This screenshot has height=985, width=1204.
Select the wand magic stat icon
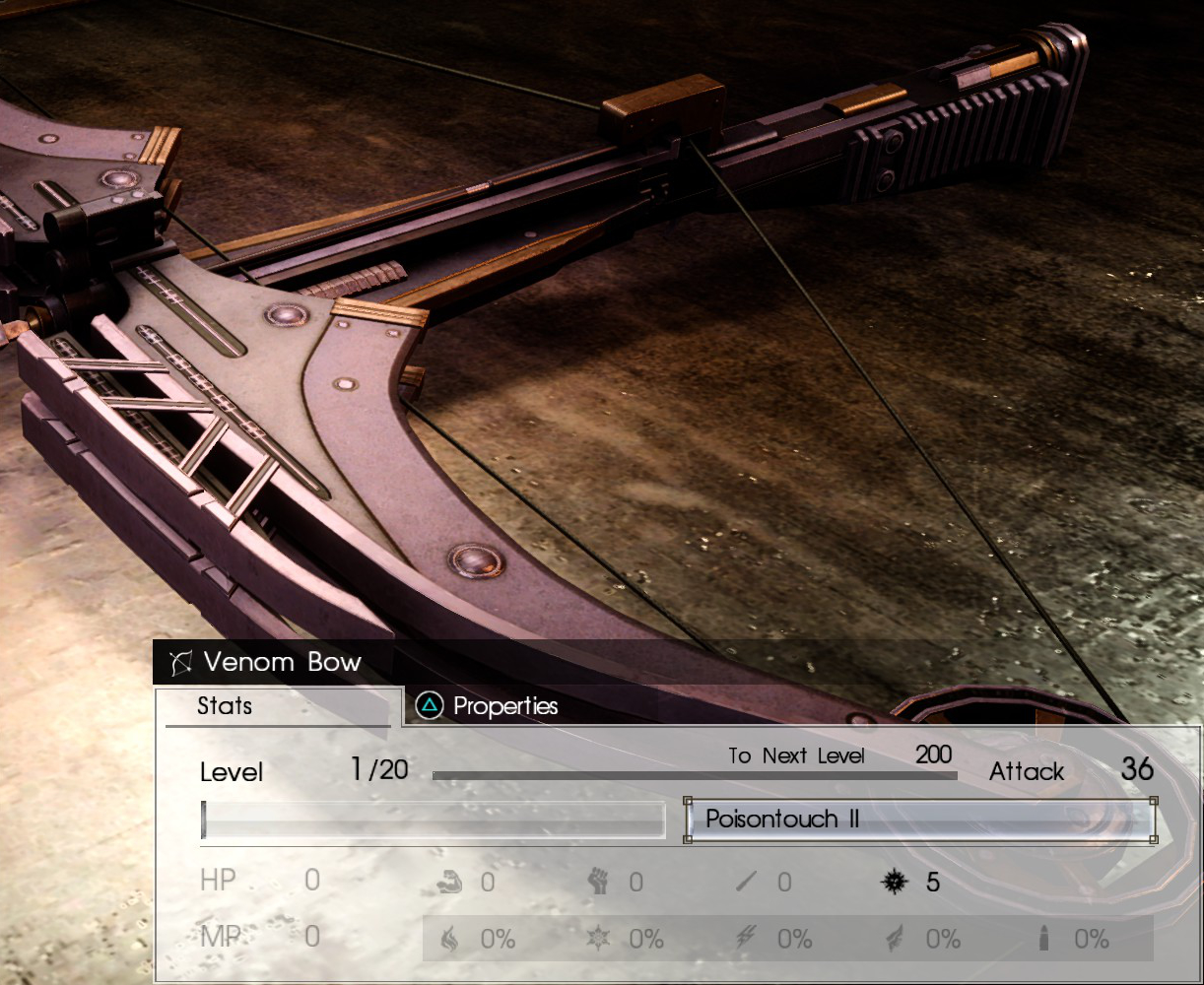tap(747, 882)
